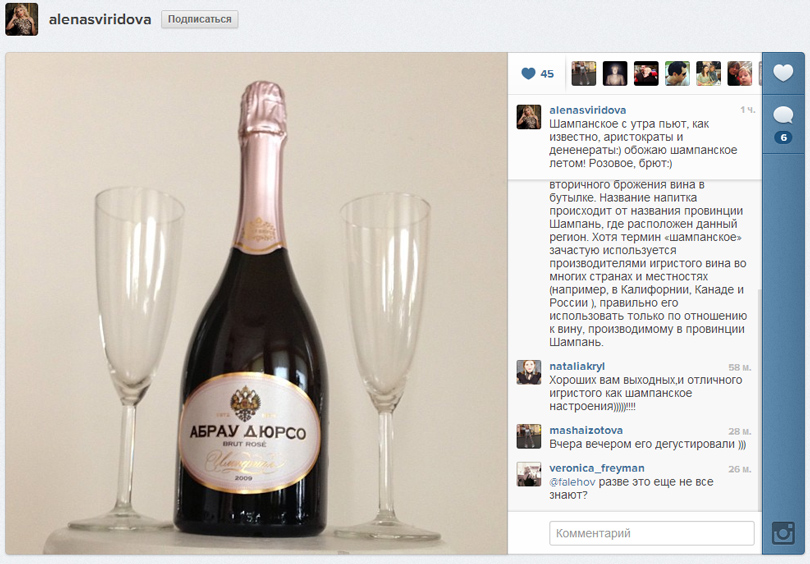Click the comment count badge showing 6

pyautogui.click(x=783, y=137)
